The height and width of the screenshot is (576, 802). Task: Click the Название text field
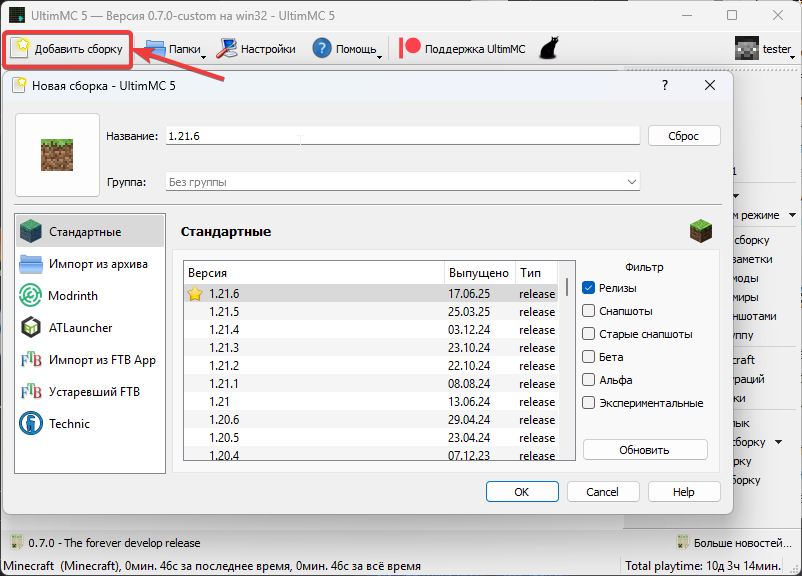(403, 136)
